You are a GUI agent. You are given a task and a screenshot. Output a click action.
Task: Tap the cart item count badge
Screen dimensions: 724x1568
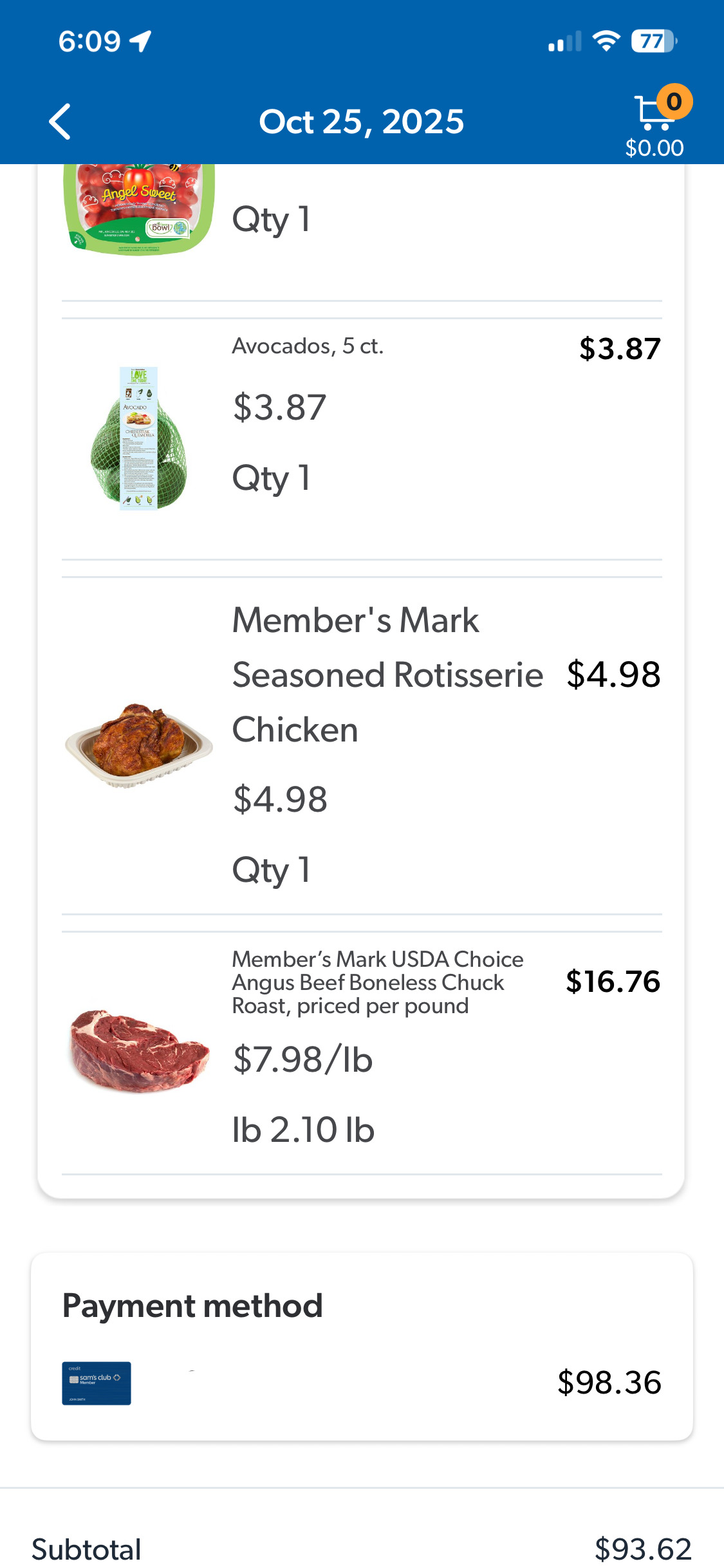point(674,102)
